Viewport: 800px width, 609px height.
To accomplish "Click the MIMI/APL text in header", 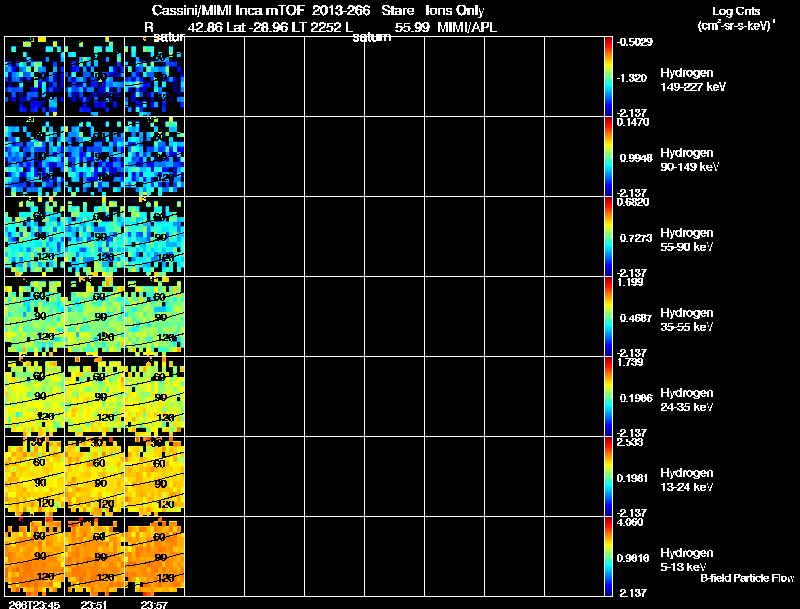I will (466, 27).
